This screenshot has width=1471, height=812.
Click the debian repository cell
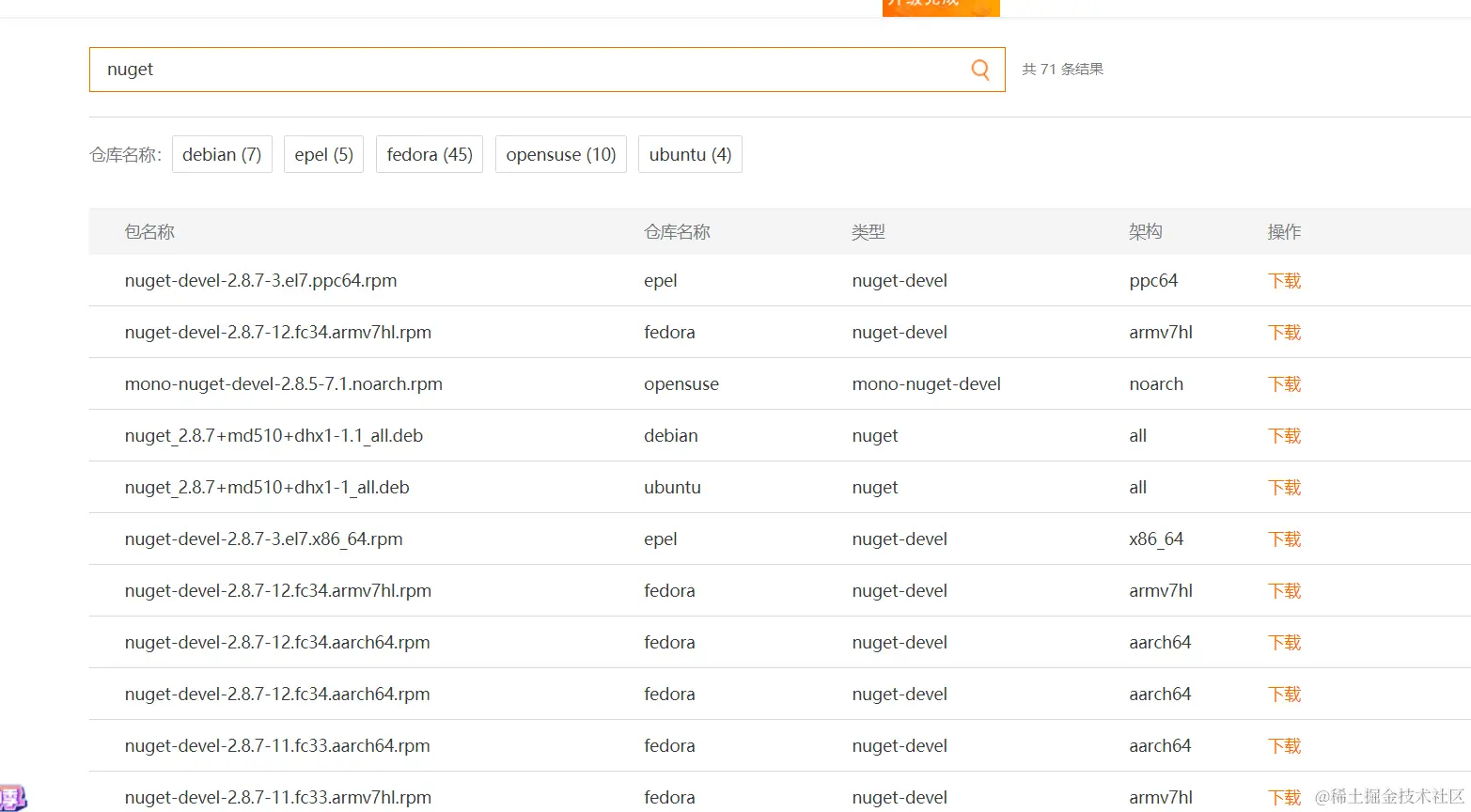coord(671,436)
